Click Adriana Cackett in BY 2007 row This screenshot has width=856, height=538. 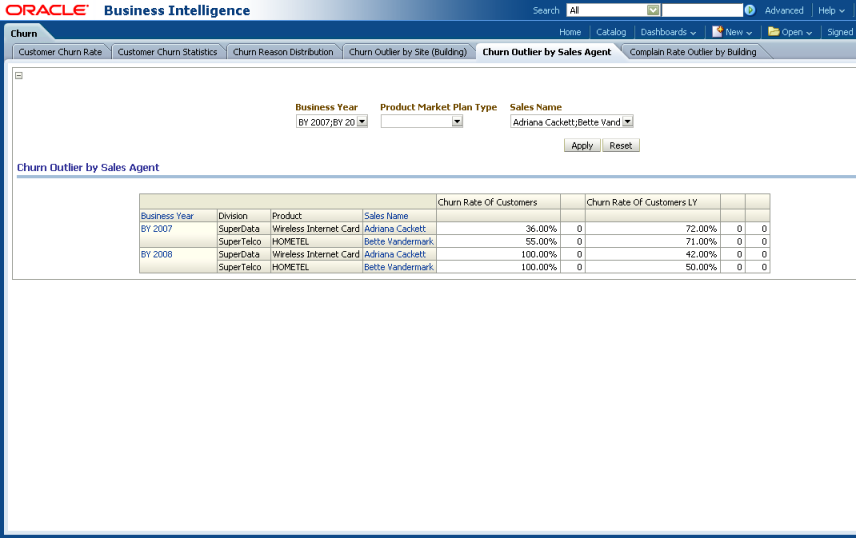coord(395,229)
